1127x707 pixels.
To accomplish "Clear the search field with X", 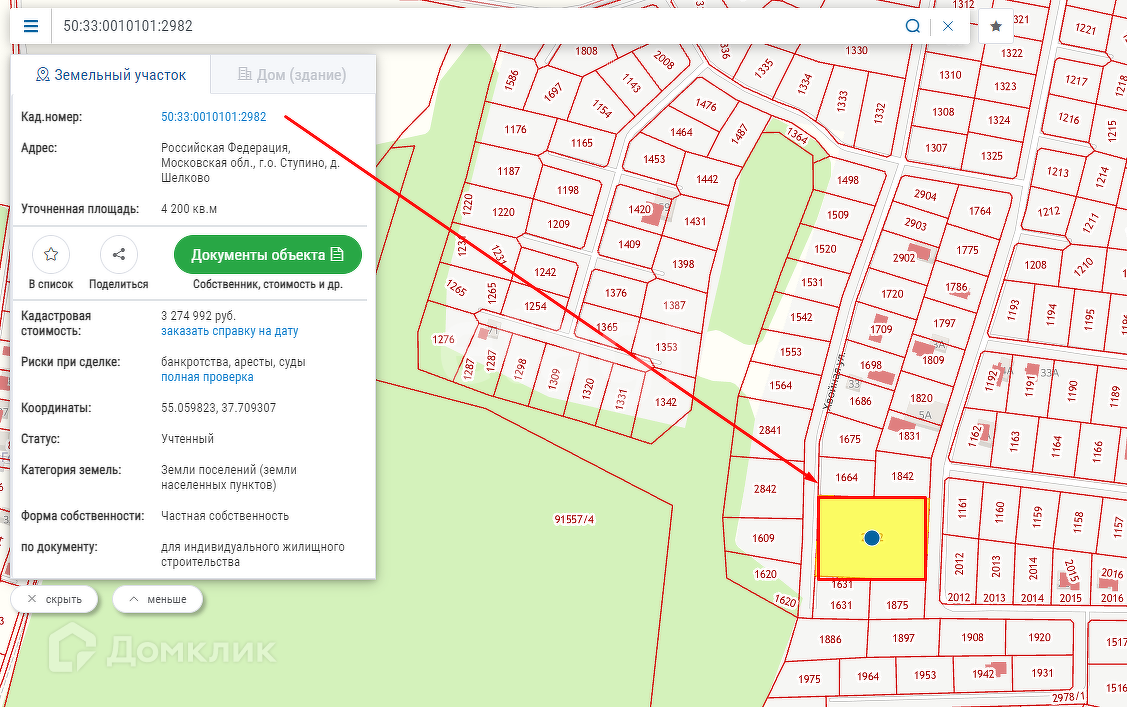I will [948, 26].
